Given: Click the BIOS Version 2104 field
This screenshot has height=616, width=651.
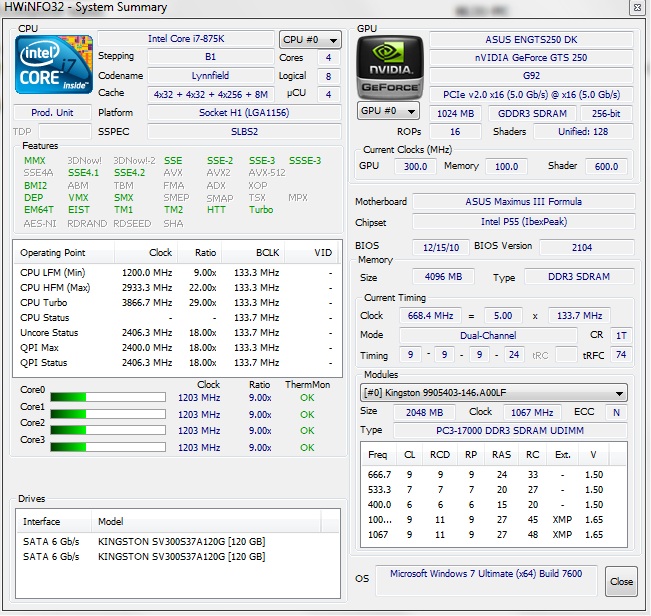Looking at the screenshot, I should coord(587,247).
